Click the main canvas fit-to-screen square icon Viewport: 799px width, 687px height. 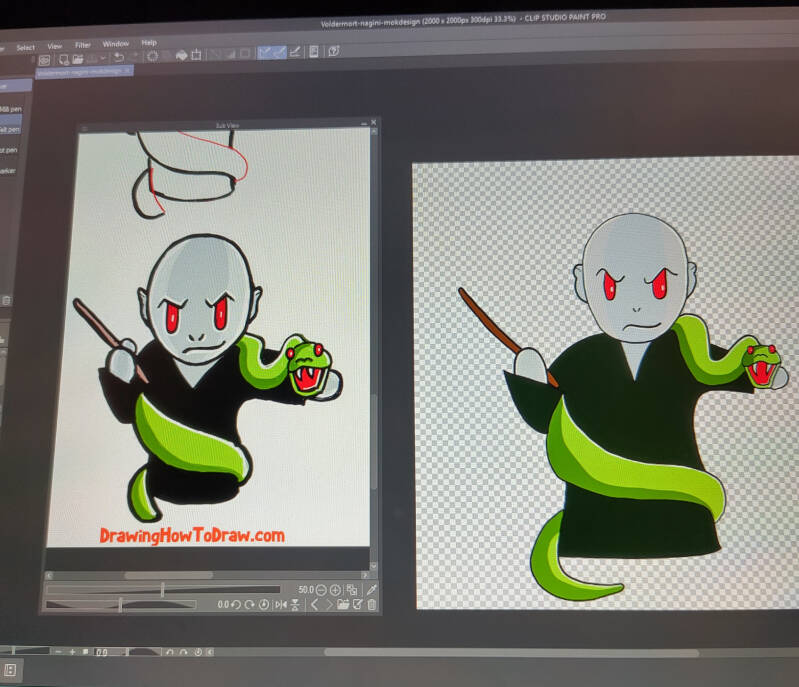(x=86, y=651)
